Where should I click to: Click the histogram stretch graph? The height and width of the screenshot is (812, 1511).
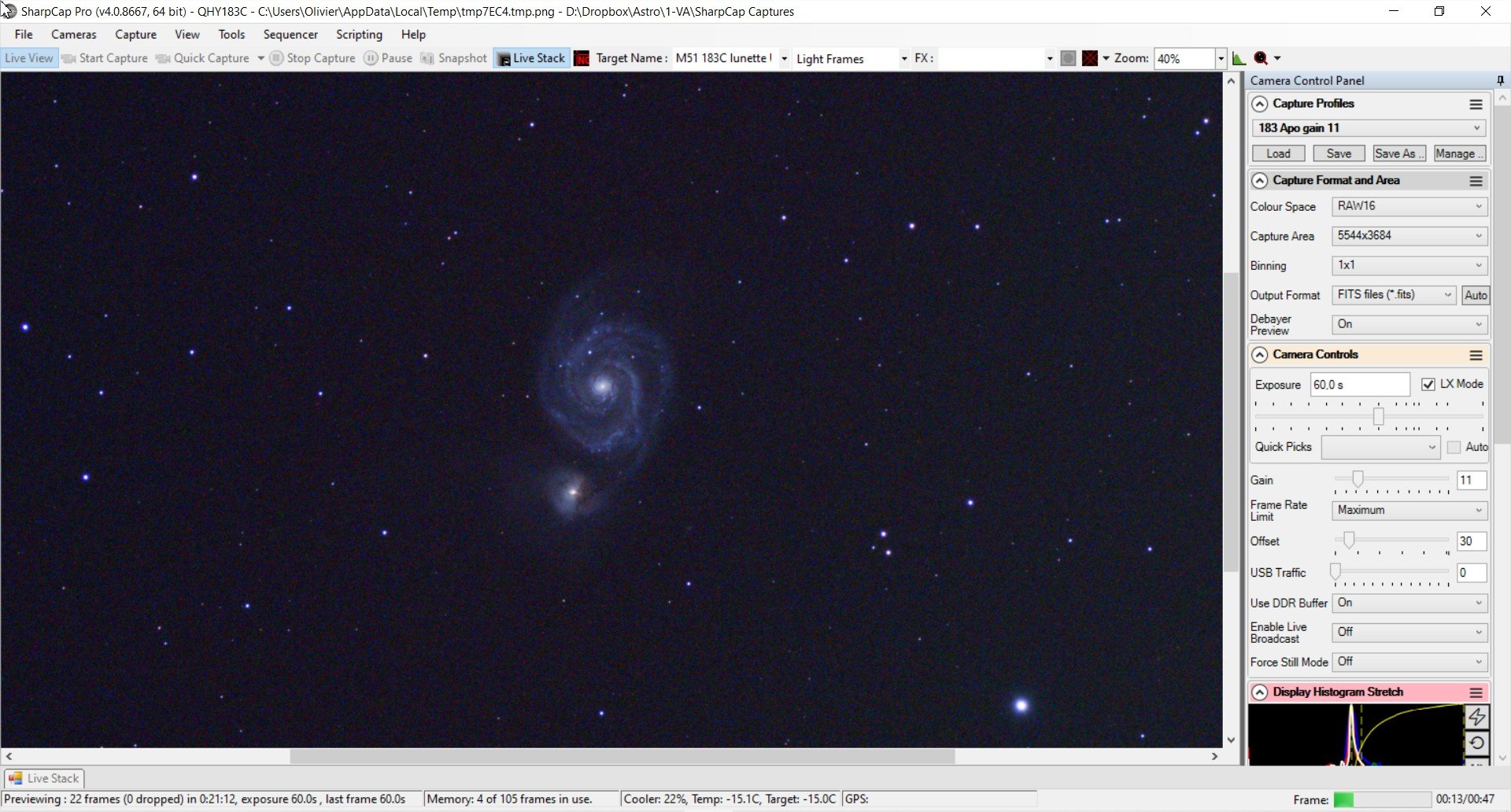click(x=1355, y=735)
